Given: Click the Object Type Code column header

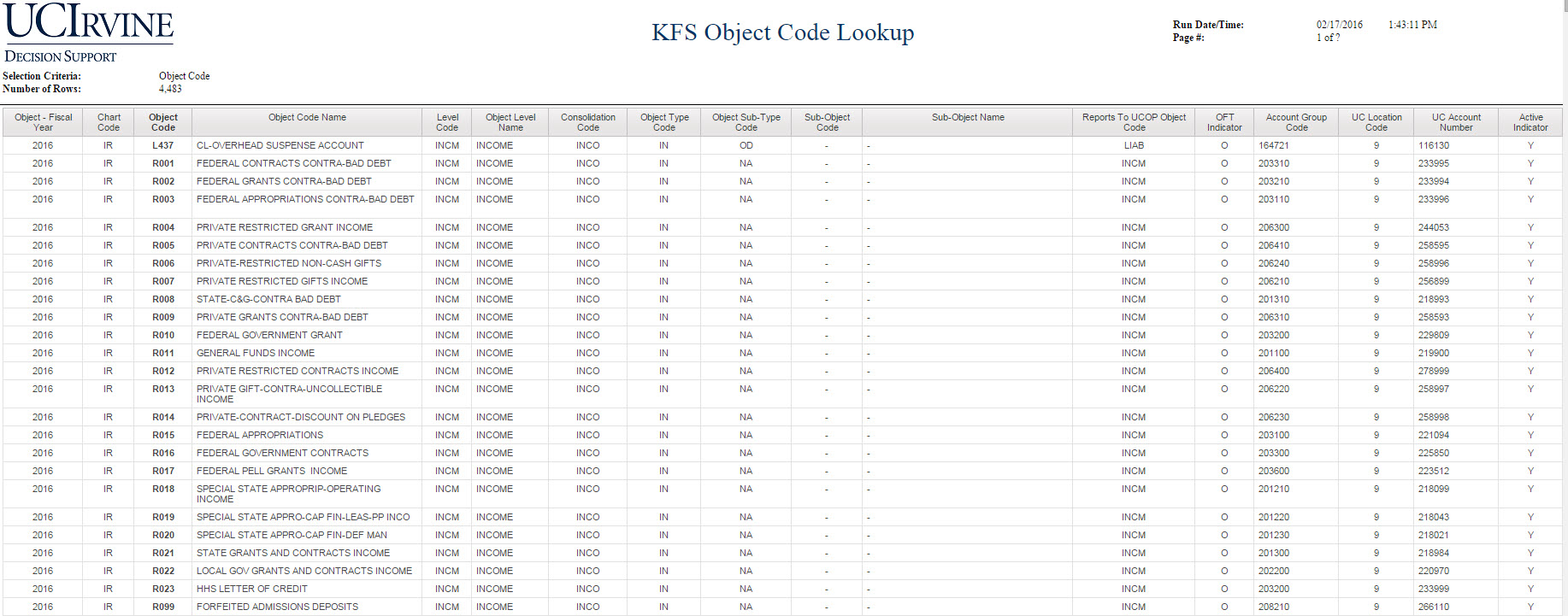Looking at the screenshot, I should click(x=664, y=122).
